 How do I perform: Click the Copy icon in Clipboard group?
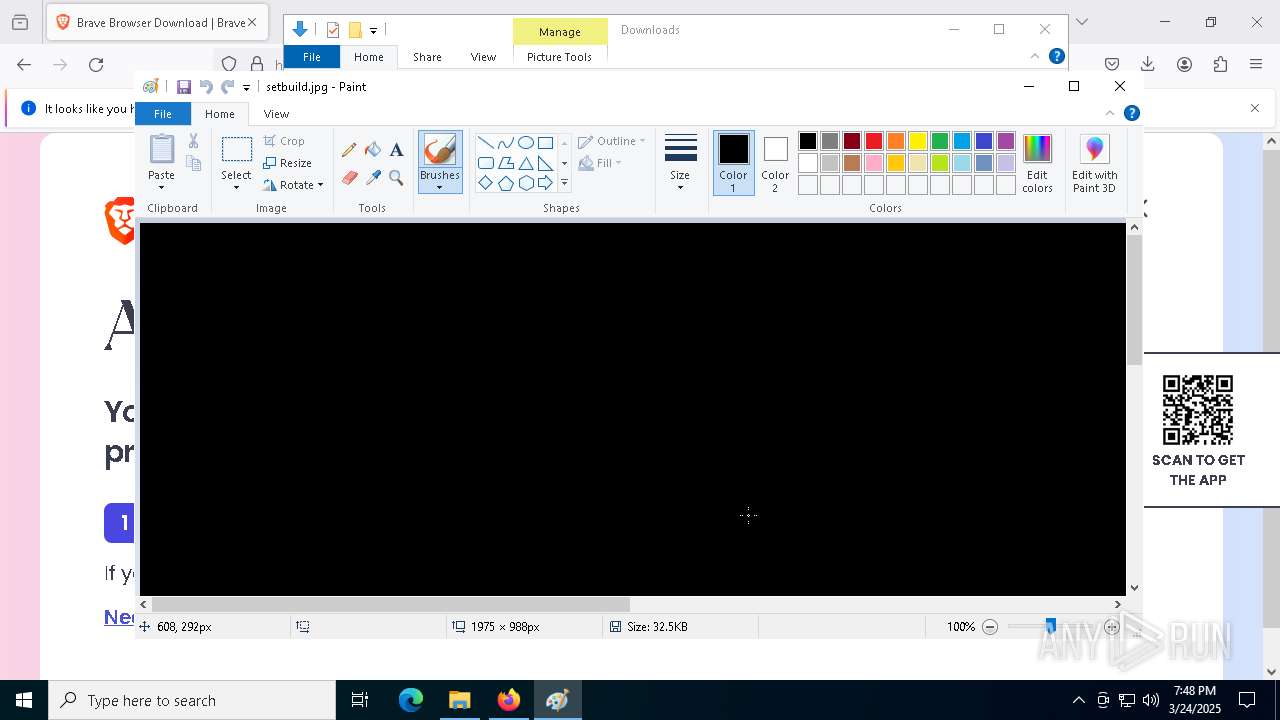point(194,163)
